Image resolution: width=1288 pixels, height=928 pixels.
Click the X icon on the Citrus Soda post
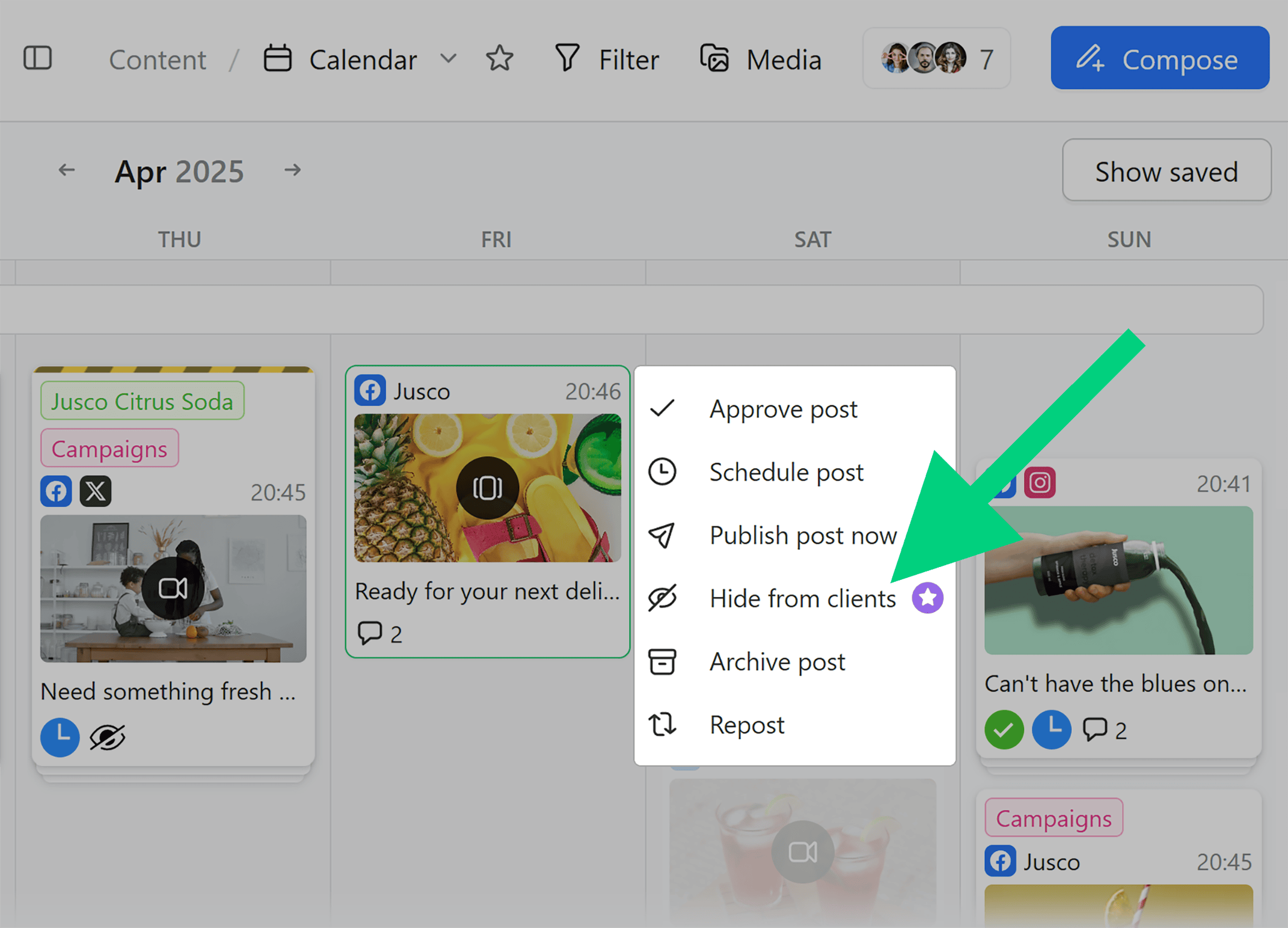click(96, 491)
